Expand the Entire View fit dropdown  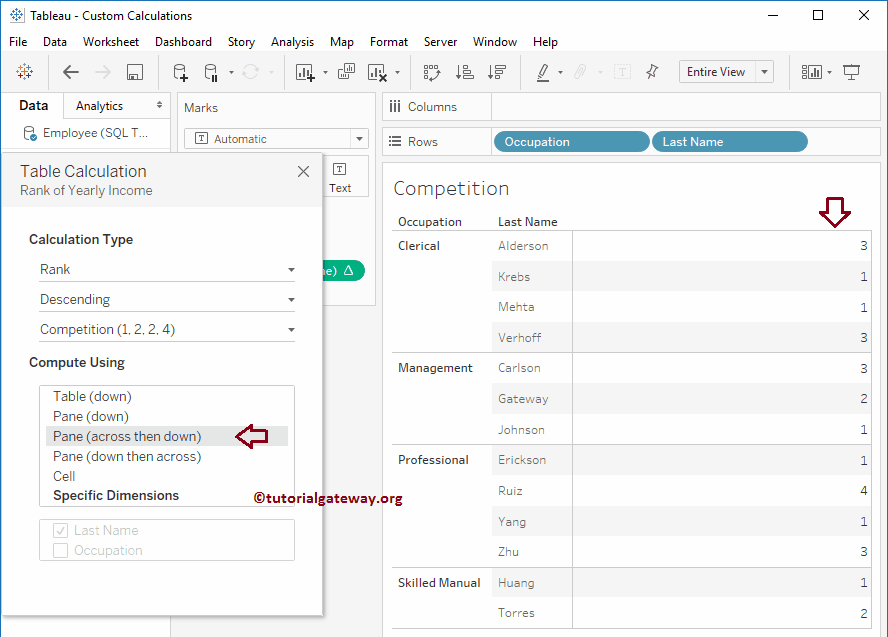(x=765, y=72)
